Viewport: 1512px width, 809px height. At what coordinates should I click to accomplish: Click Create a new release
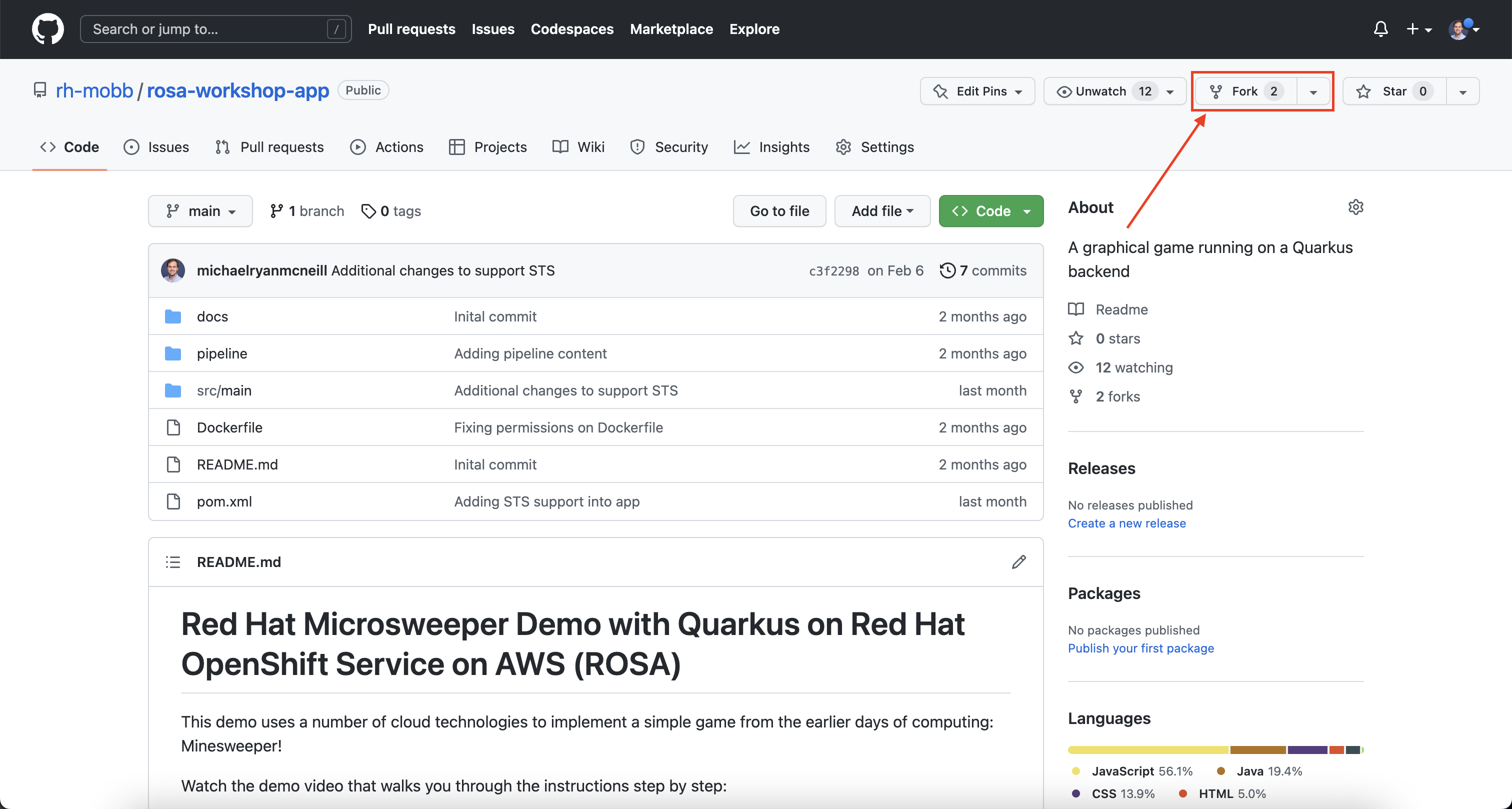(x=1126, y=523)
